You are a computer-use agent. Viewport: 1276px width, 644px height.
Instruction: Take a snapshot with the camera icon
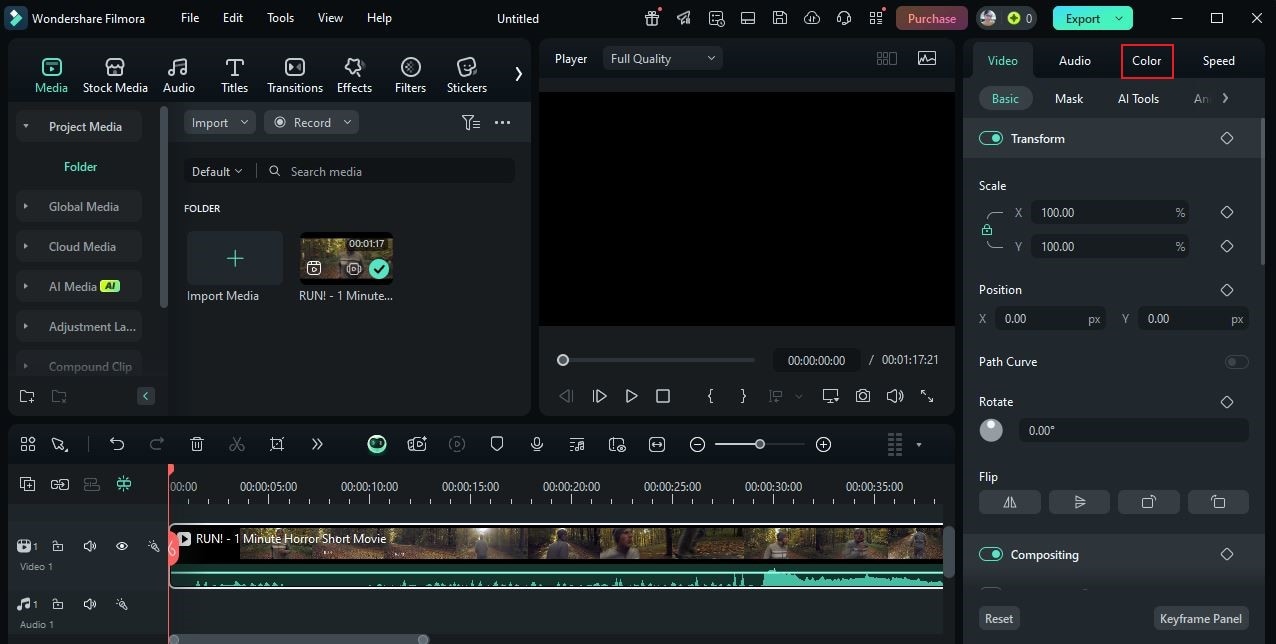click(863, 396)
